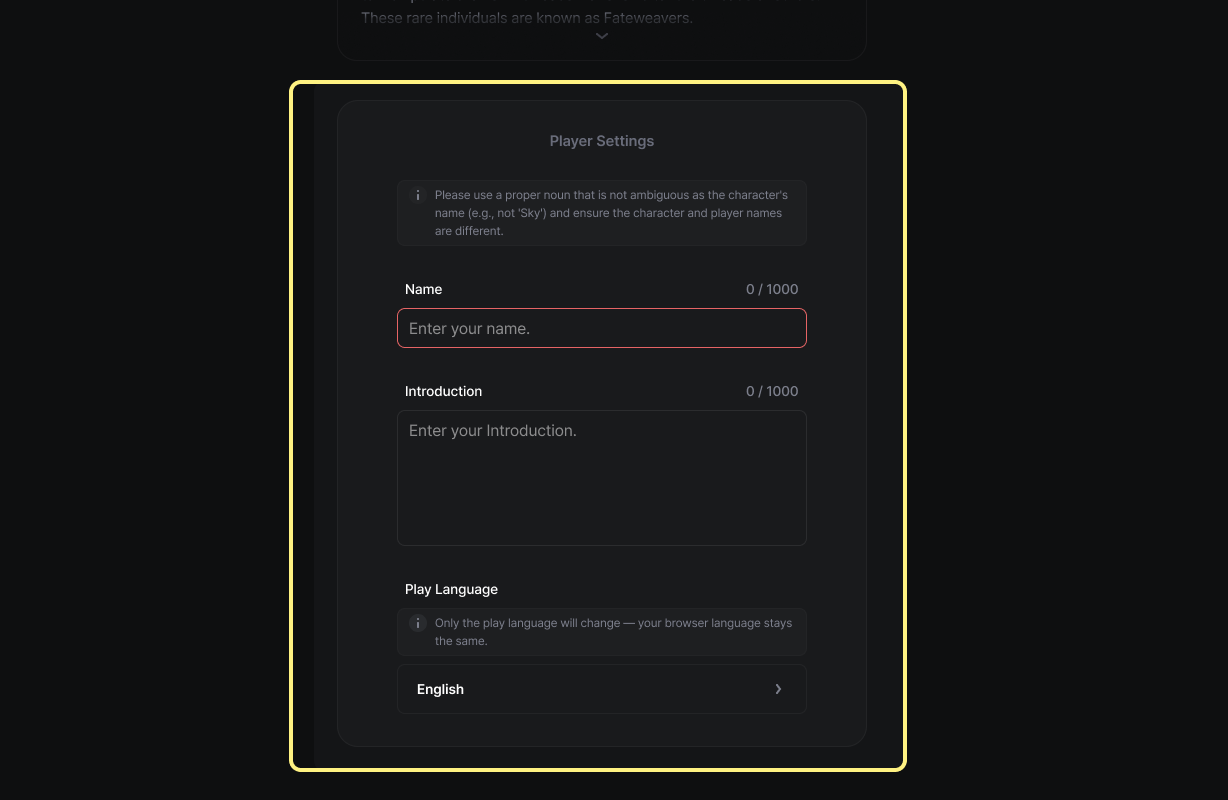
Task: Click the 'Only the play language will change' note
Action: [612, 632]
